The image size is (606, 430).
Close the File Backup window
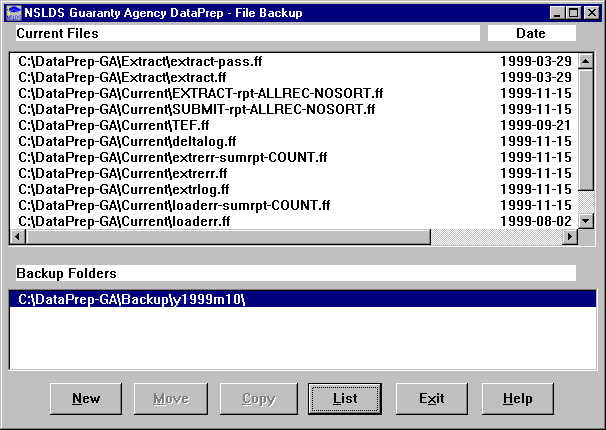[x=592, y=13]
